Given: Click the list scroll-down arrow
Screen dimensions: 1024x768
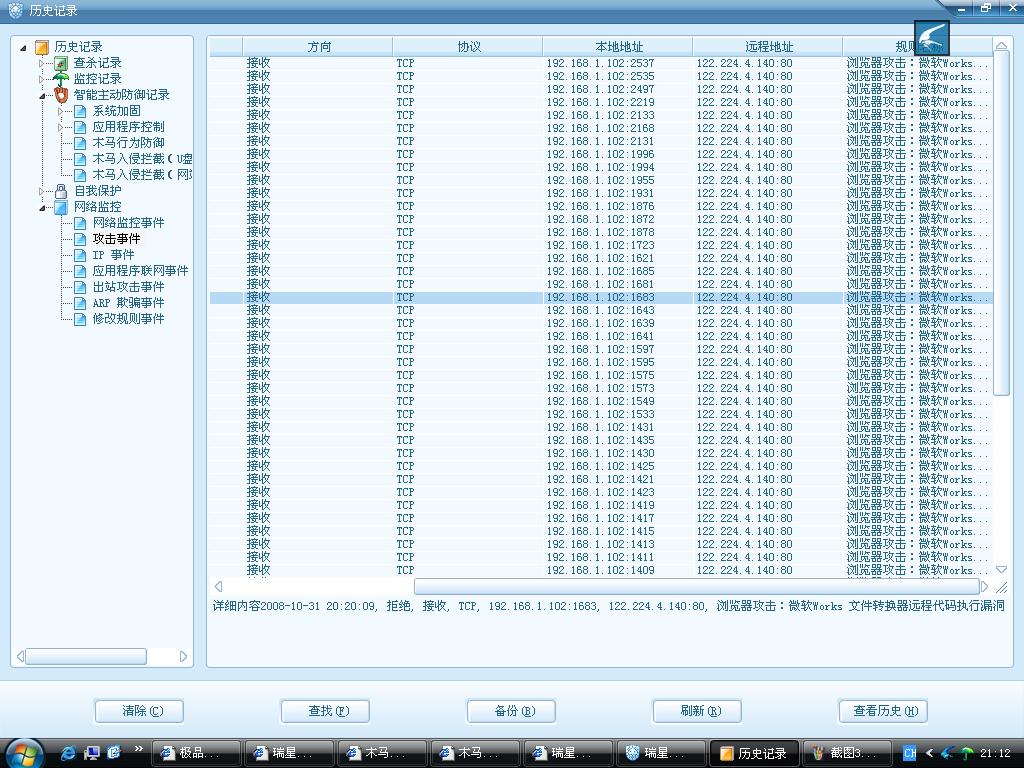Looking at the screenshot, I should 1001,570.
